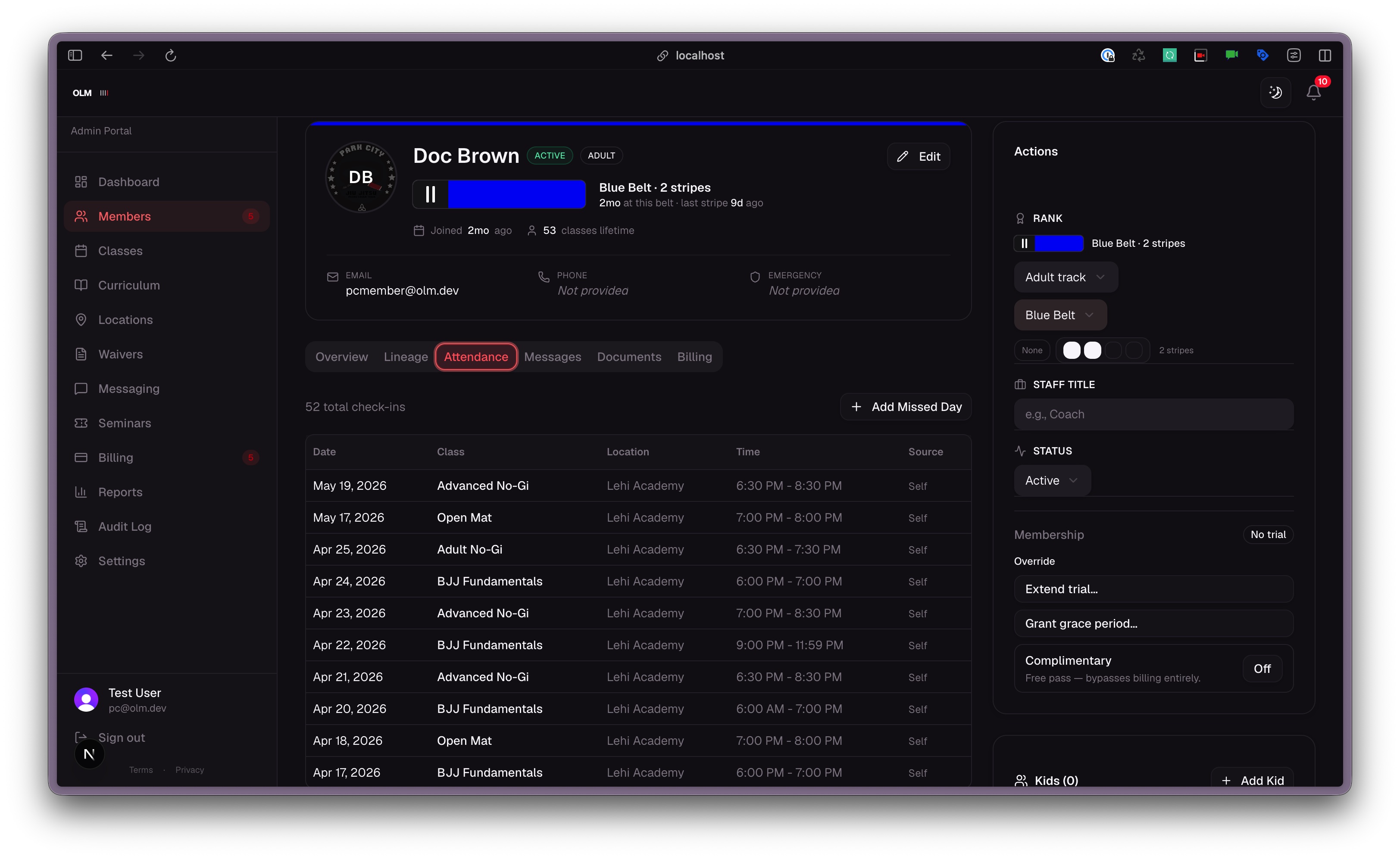Open the Classes calendar icon in sidebar

[81, 251]
